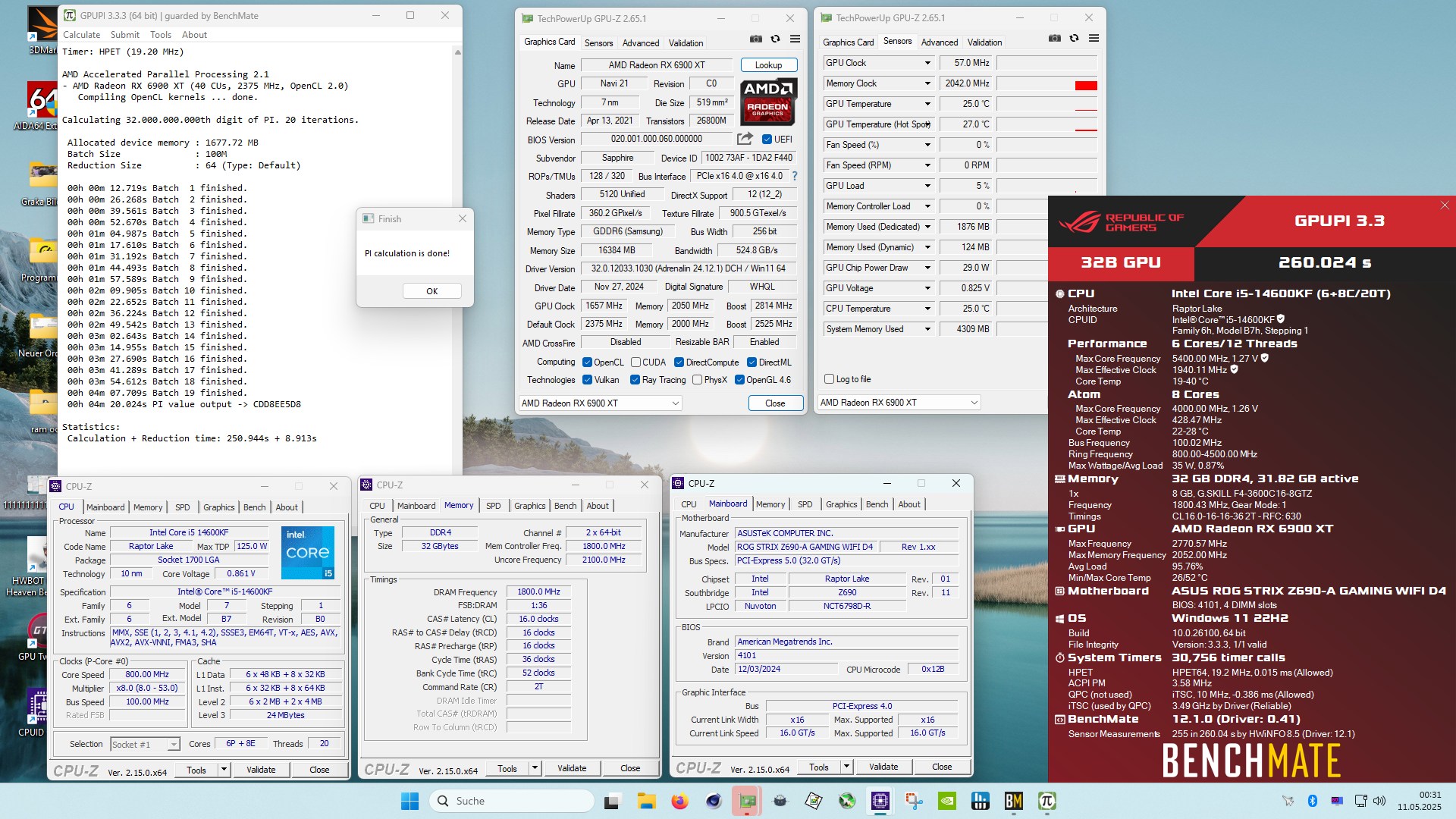The width and height of the screenshot is (1456, 819).
Task: Click the screenshot camera icon in left GPU-Z window
Action: point(756,39)
